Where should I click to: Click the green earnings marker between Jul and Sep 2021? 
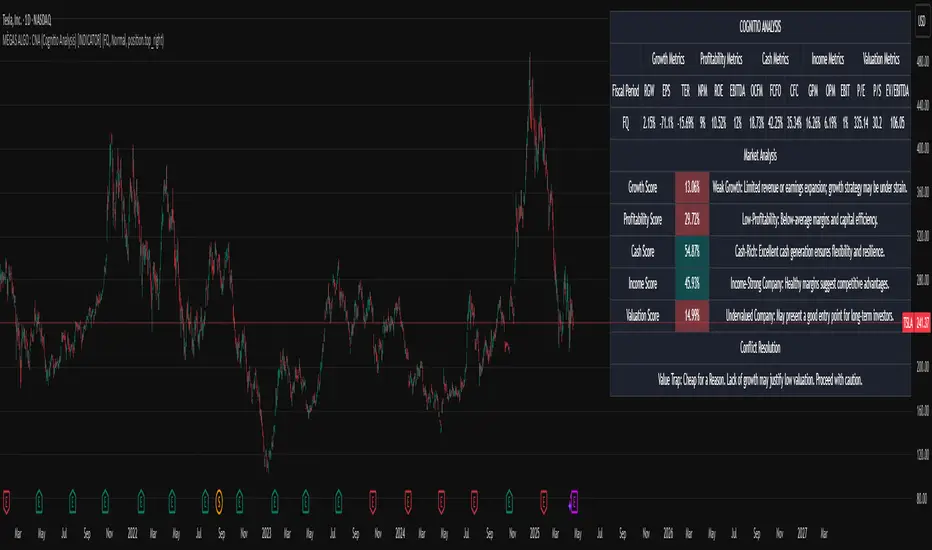coord(73,501)
